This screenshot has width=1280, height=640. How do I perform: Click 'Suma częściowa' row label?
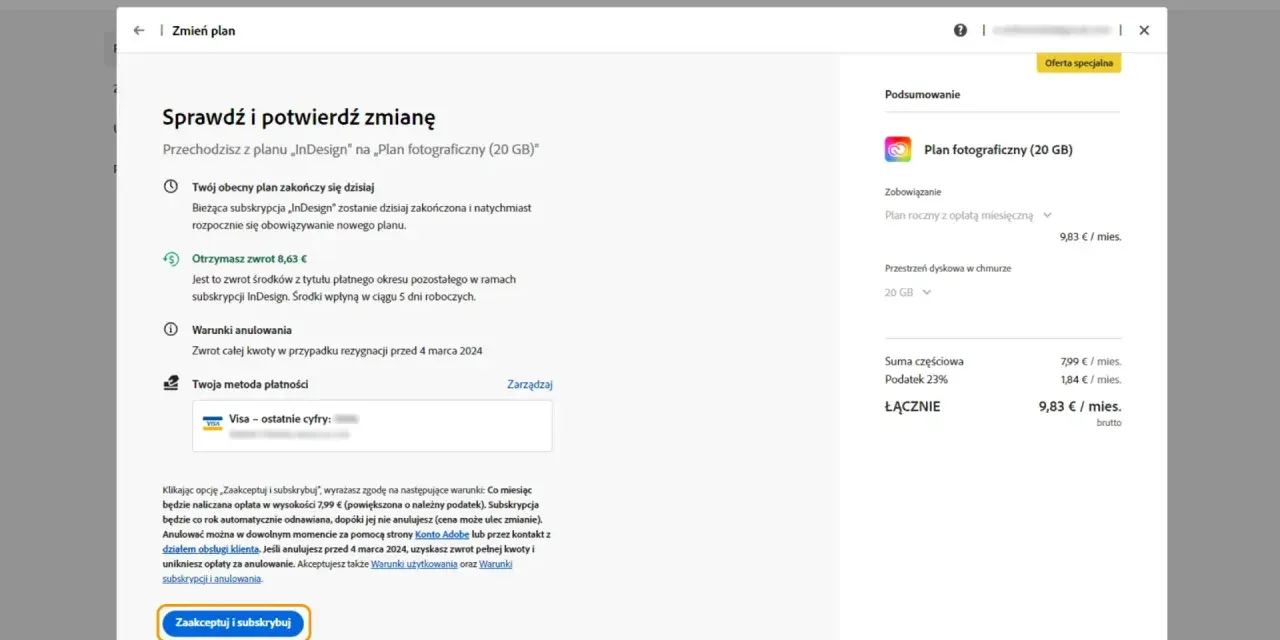point(924,361)
